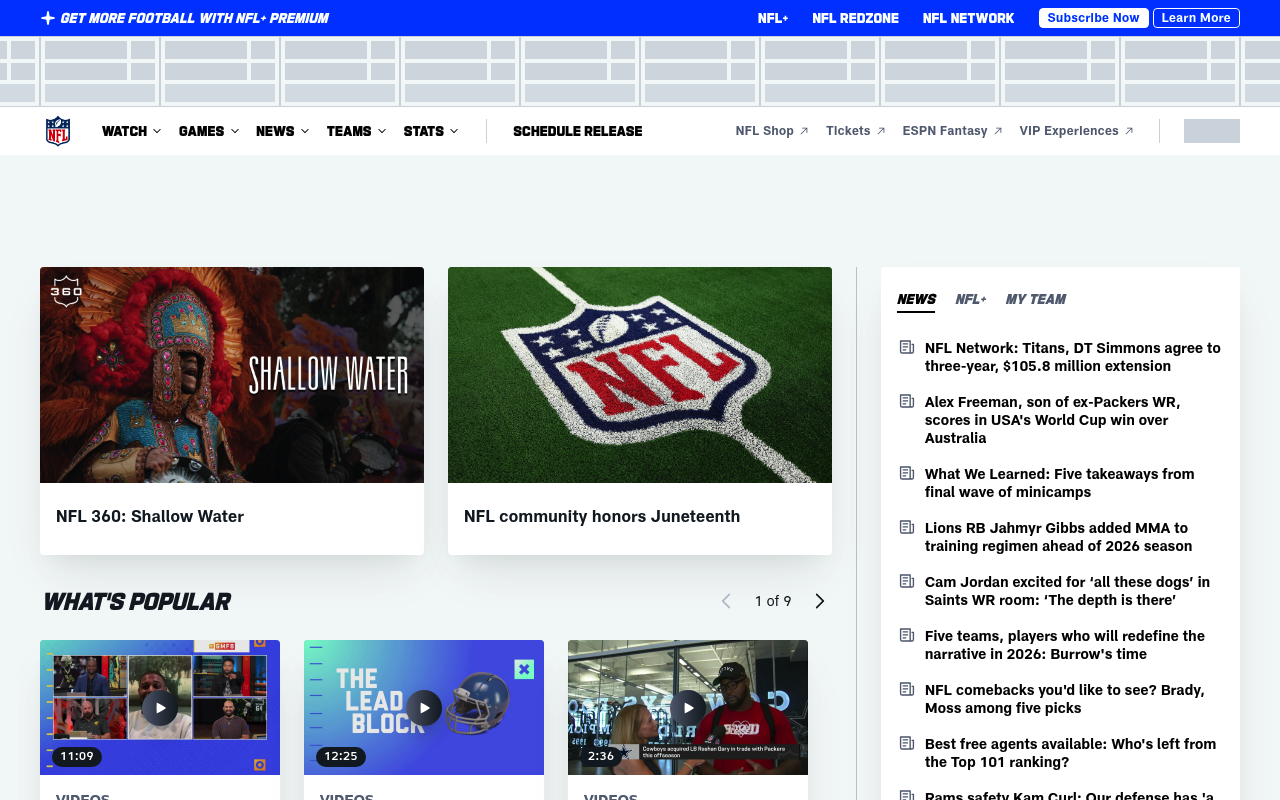This screenshot has width=1280, height=800.
Task: Click NFL 360 badge on Shallow Water image
Action: coord(67,291)
